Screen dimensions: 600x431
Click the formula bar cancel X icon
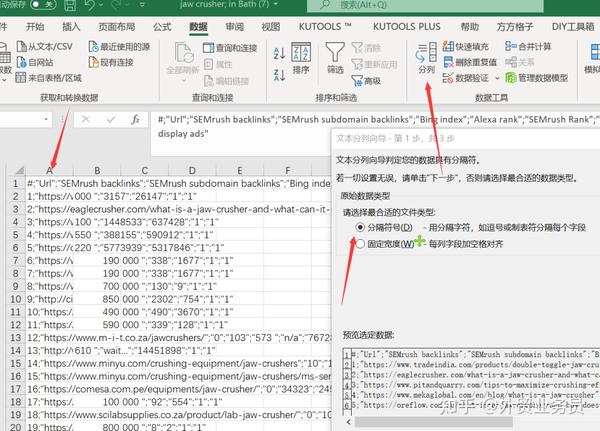86,119
